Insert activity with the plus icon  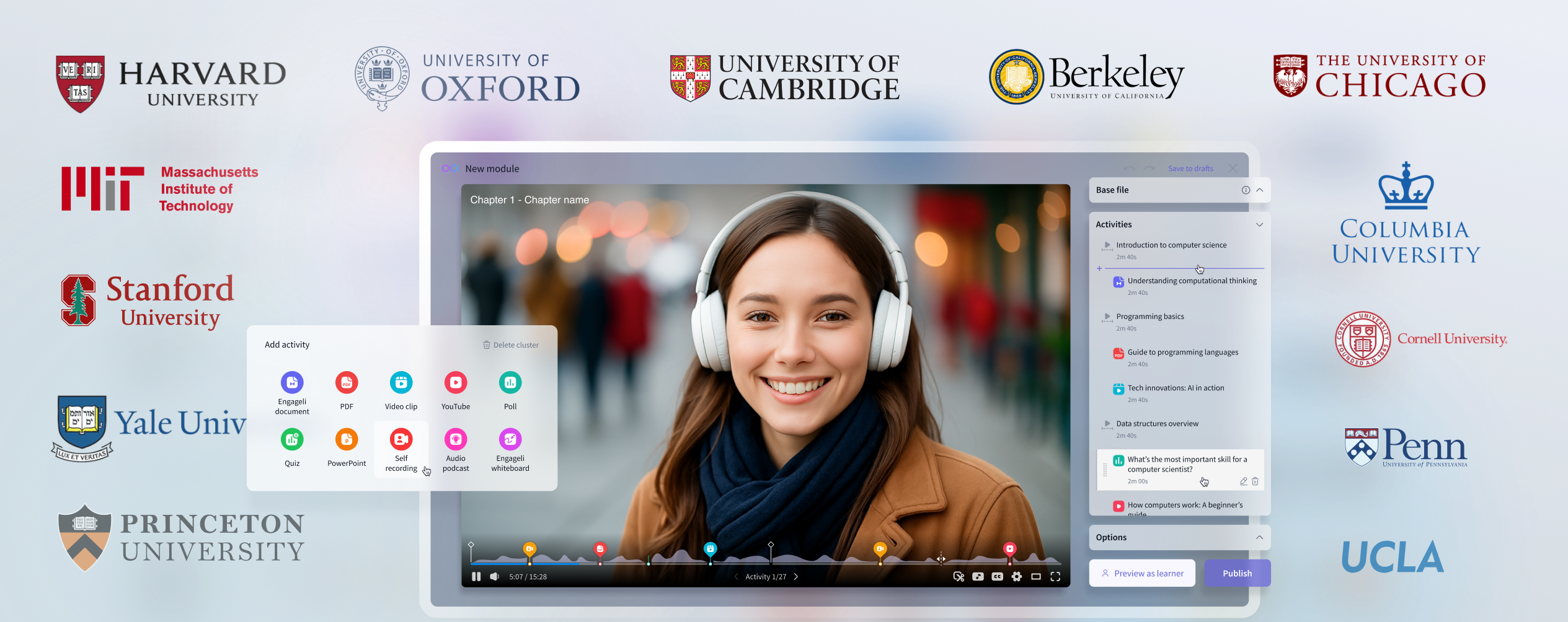[x=1099, y=268]
